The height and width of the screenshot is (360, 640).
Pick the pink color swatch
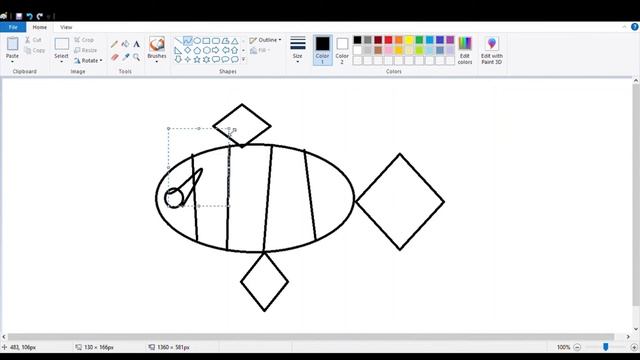point(389,50)
